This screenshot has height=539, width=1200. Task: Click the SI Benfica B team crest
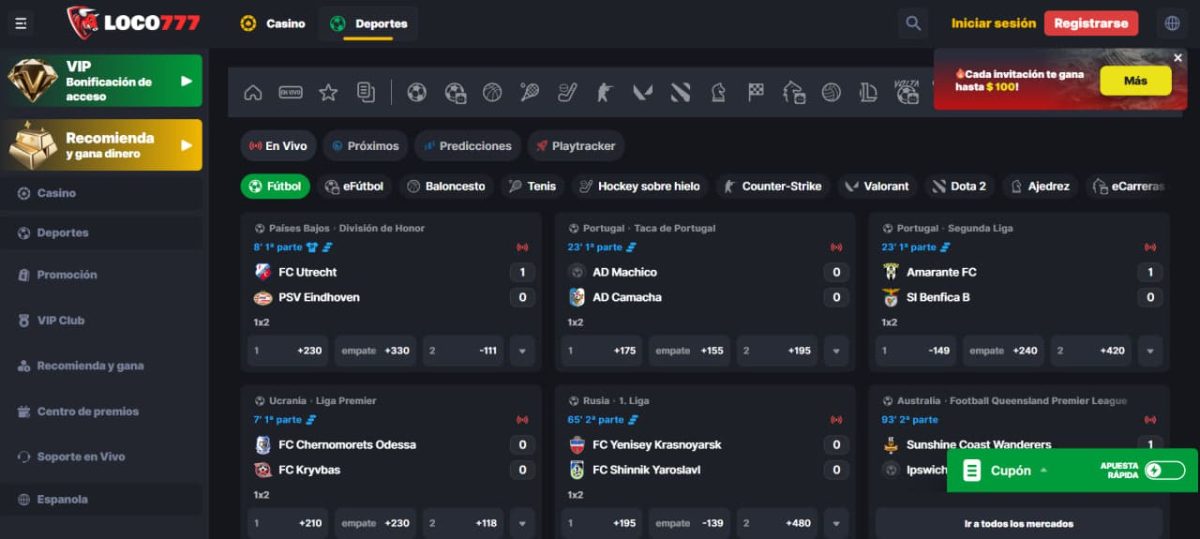[x=891, y=297]
